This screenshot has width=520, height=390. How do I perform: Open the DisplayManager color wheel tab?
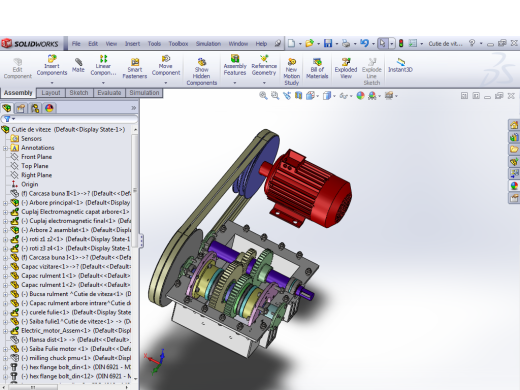coord(49,108)
